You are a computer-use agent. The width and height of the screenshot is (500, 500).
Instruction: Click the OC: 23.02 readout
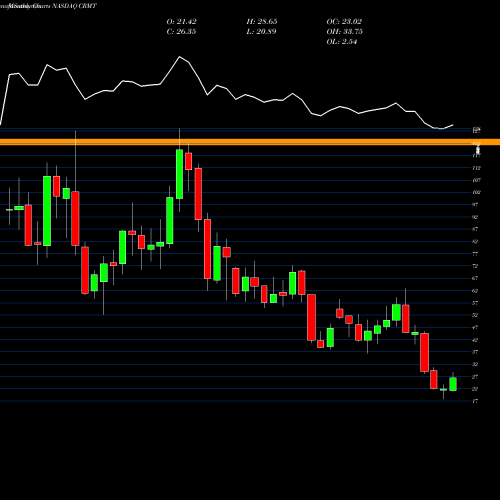(344, 22)
